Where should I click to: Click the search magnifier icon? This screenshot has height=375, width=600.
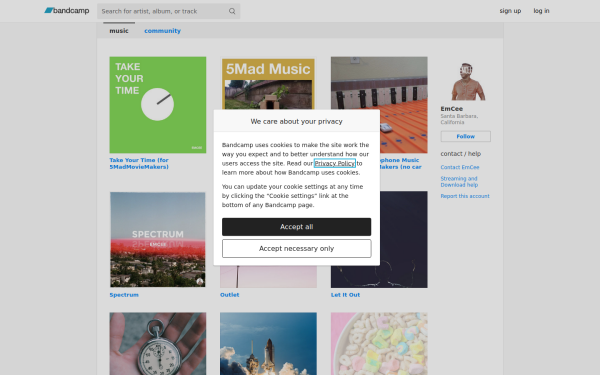pos(232,11)
